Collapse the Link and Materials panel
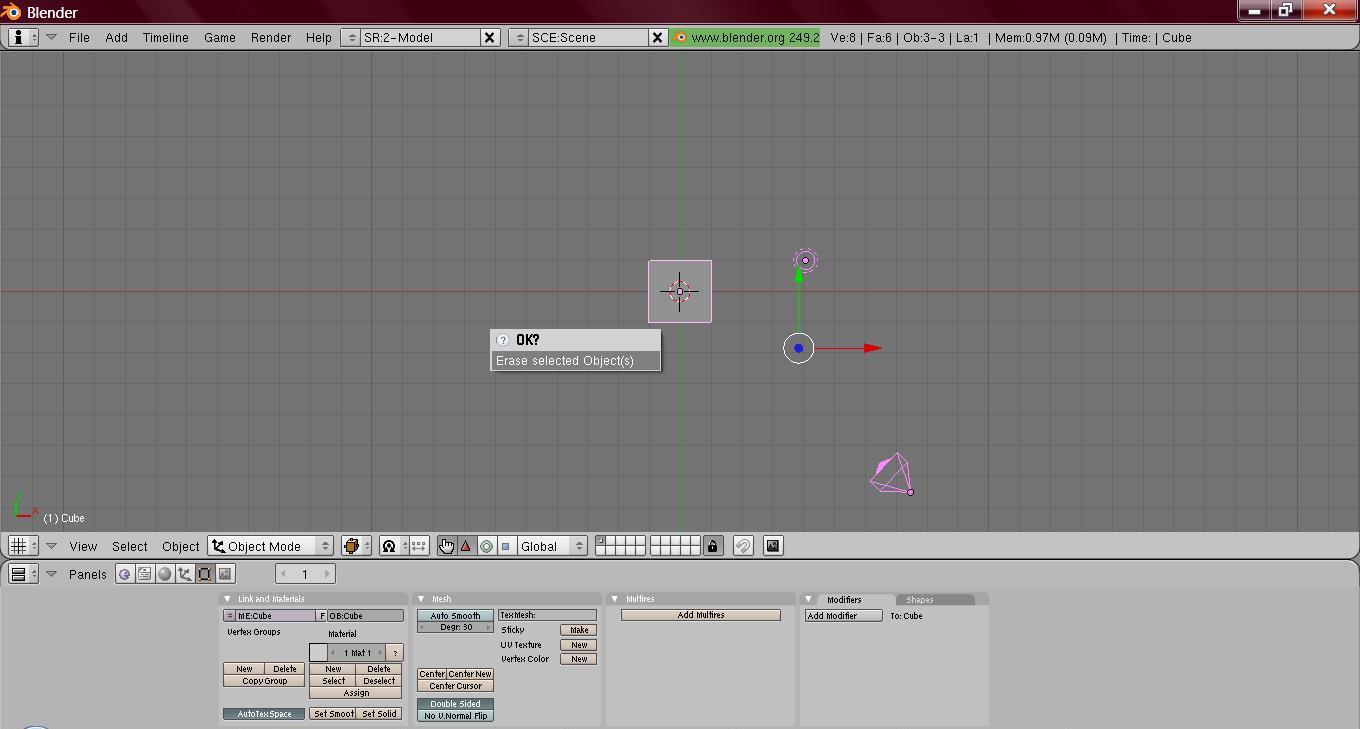1360x729 pixels. (227, 599)
